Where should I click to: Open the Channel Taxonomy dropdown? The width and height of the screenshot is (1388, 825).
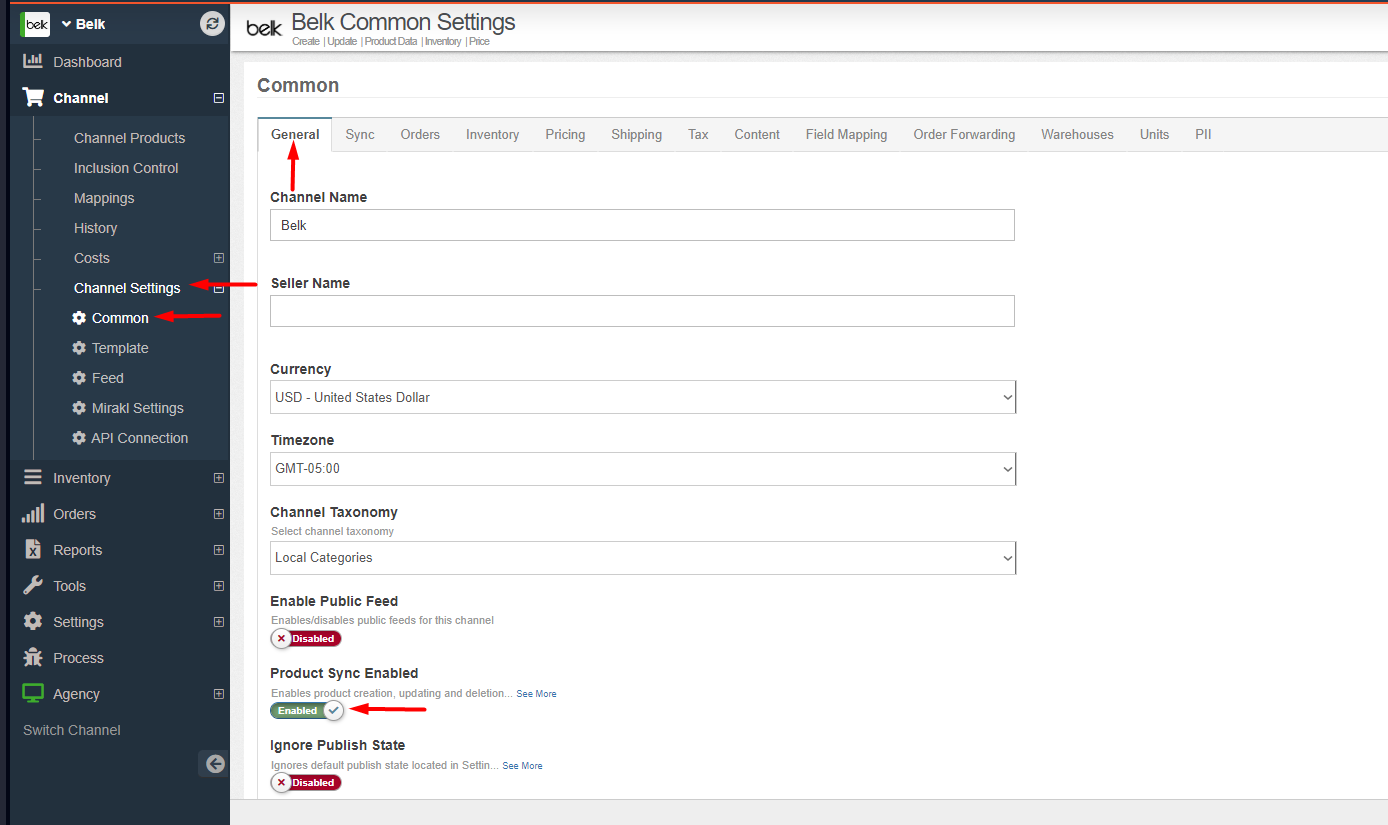pos(643,558)
